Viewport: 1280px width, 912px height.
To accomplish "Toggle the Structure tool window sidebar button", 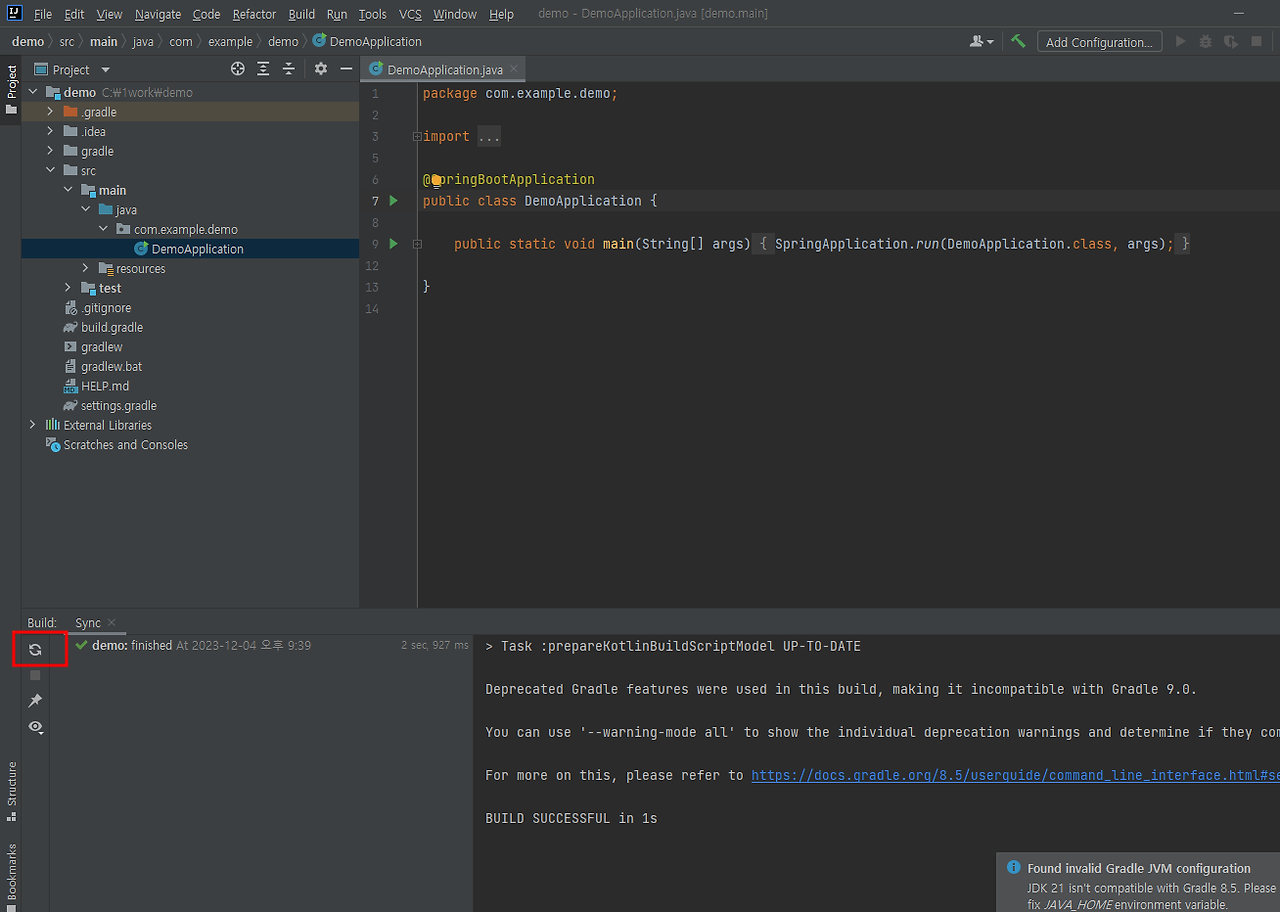I will click(12, 790).
